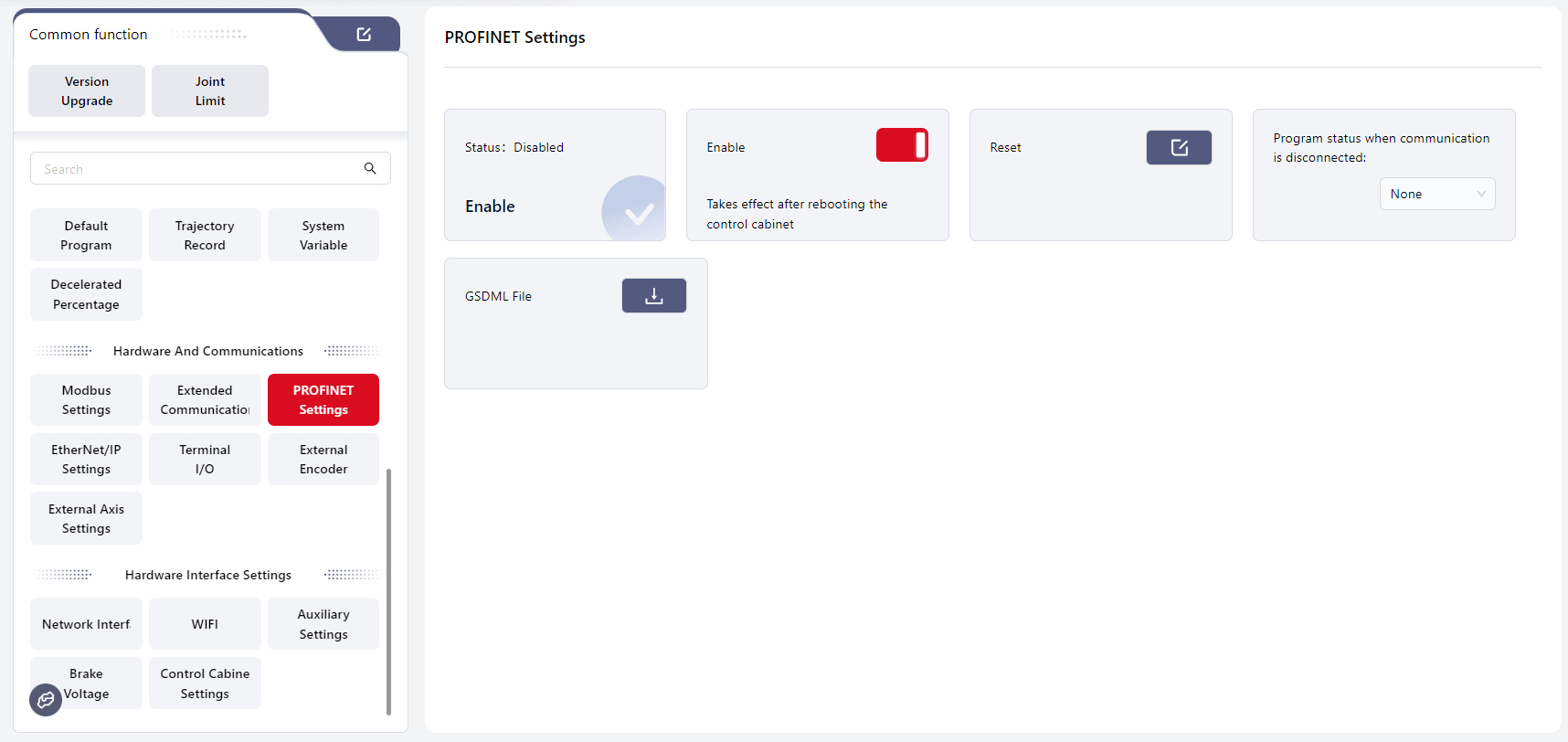This screenshot has height=742, width=1568.
Task: Open the disconnected program status dropdown
Action: click(1436, 194)
